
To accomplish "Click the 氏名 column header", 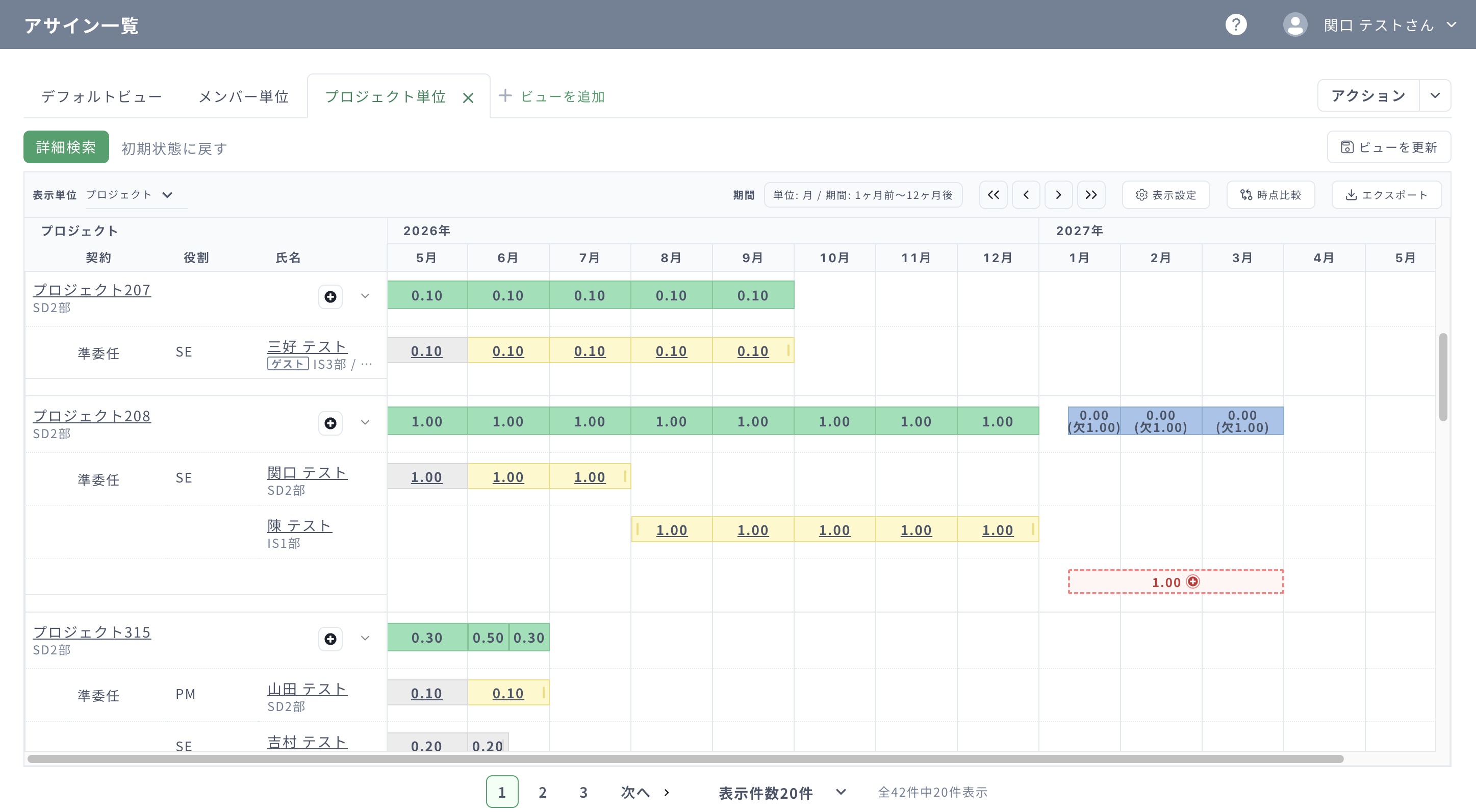I will [288, 257].
